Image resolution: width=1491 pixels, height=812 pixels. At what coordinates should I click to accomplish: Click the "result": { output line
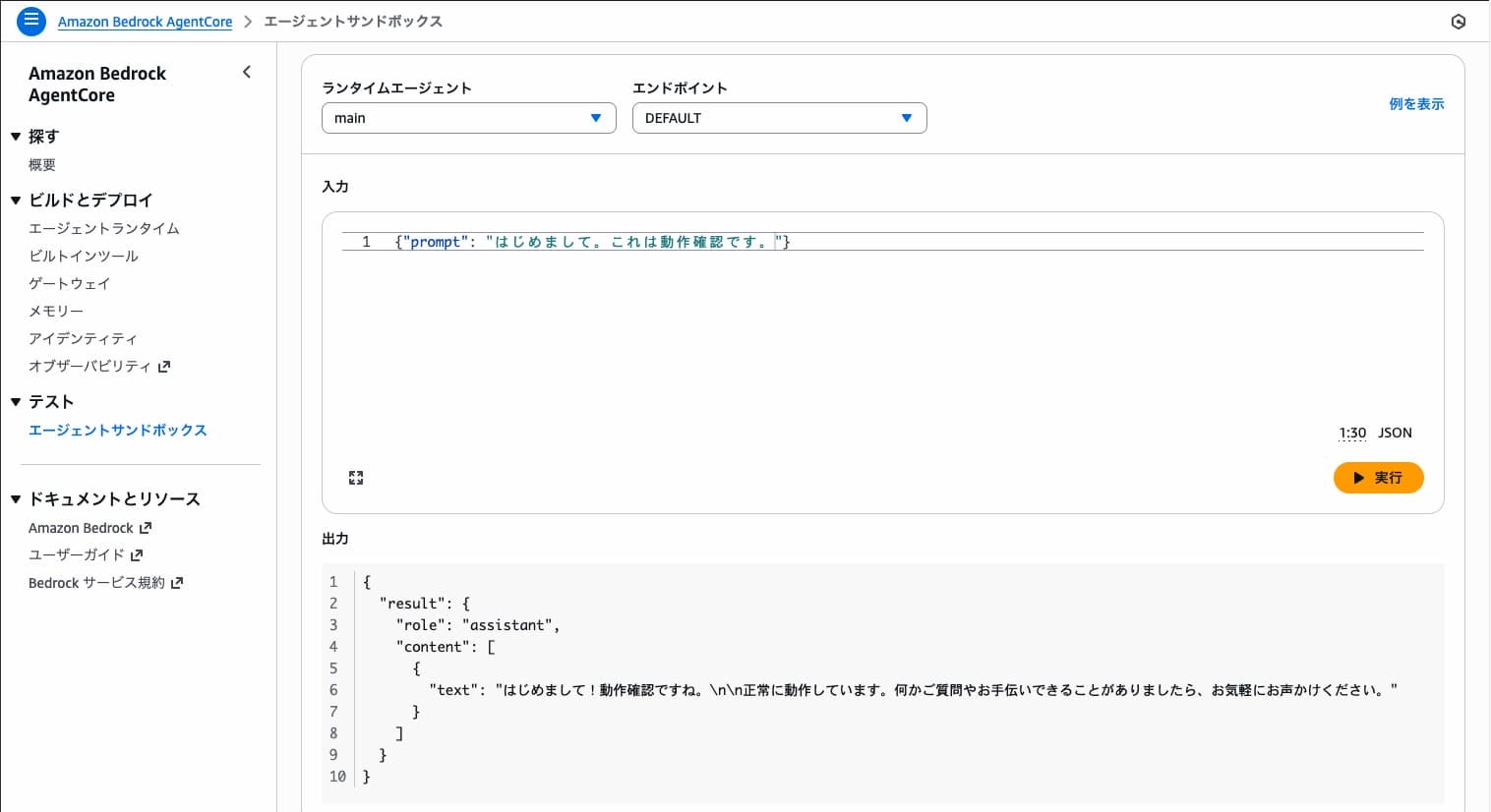click(425, 604)
